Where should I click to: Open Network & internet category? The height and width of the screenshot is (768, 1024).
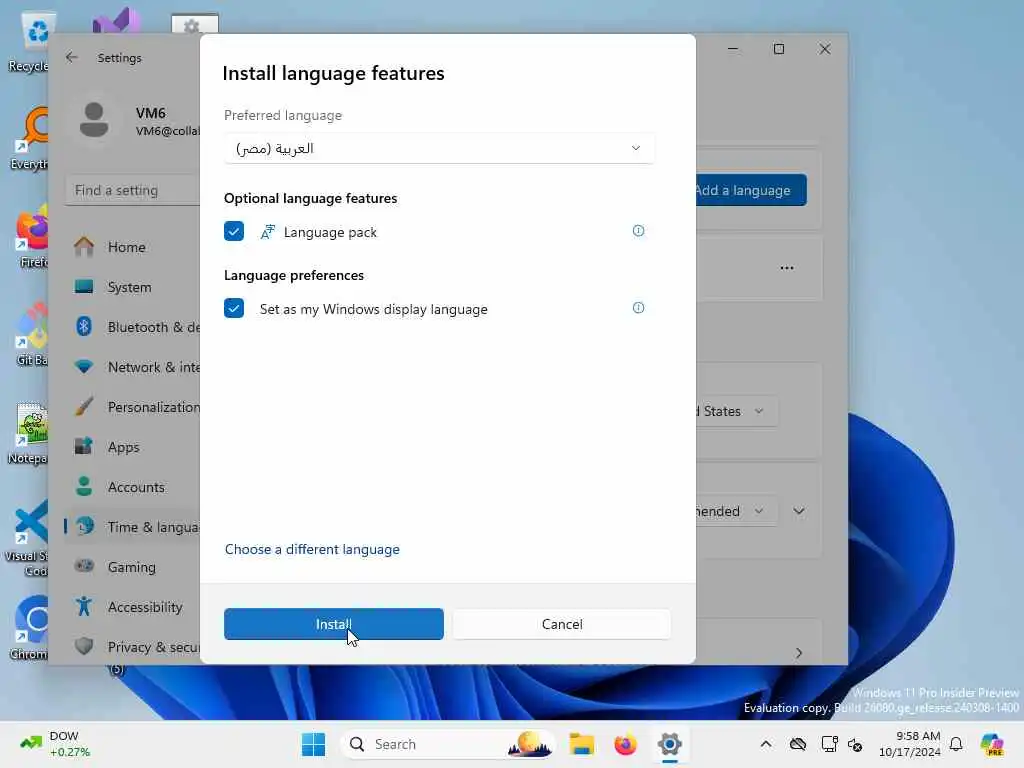click(133, 367)
